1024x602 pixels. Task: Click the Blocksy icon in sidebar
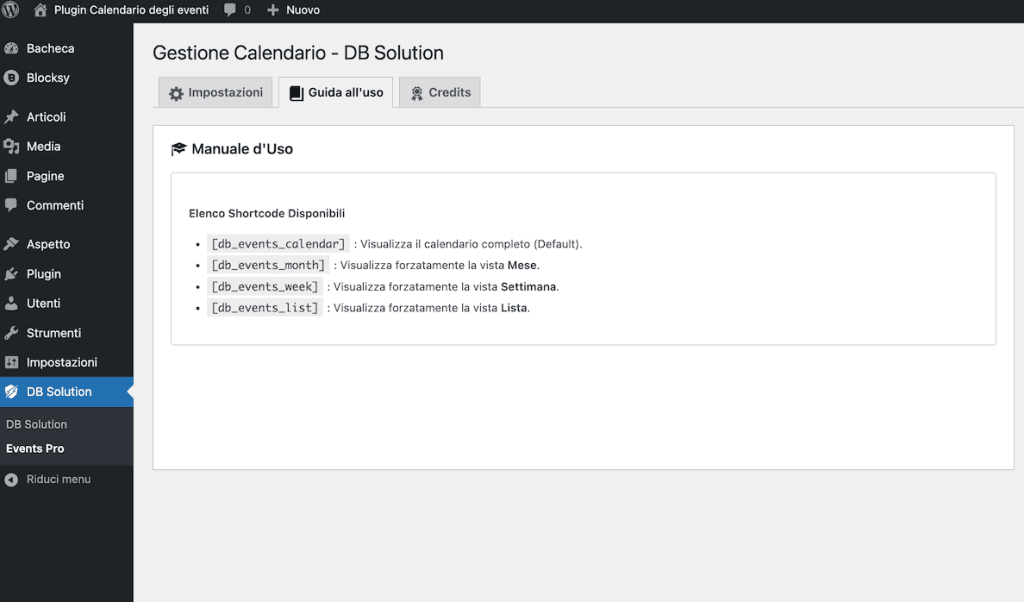(11, 78)
